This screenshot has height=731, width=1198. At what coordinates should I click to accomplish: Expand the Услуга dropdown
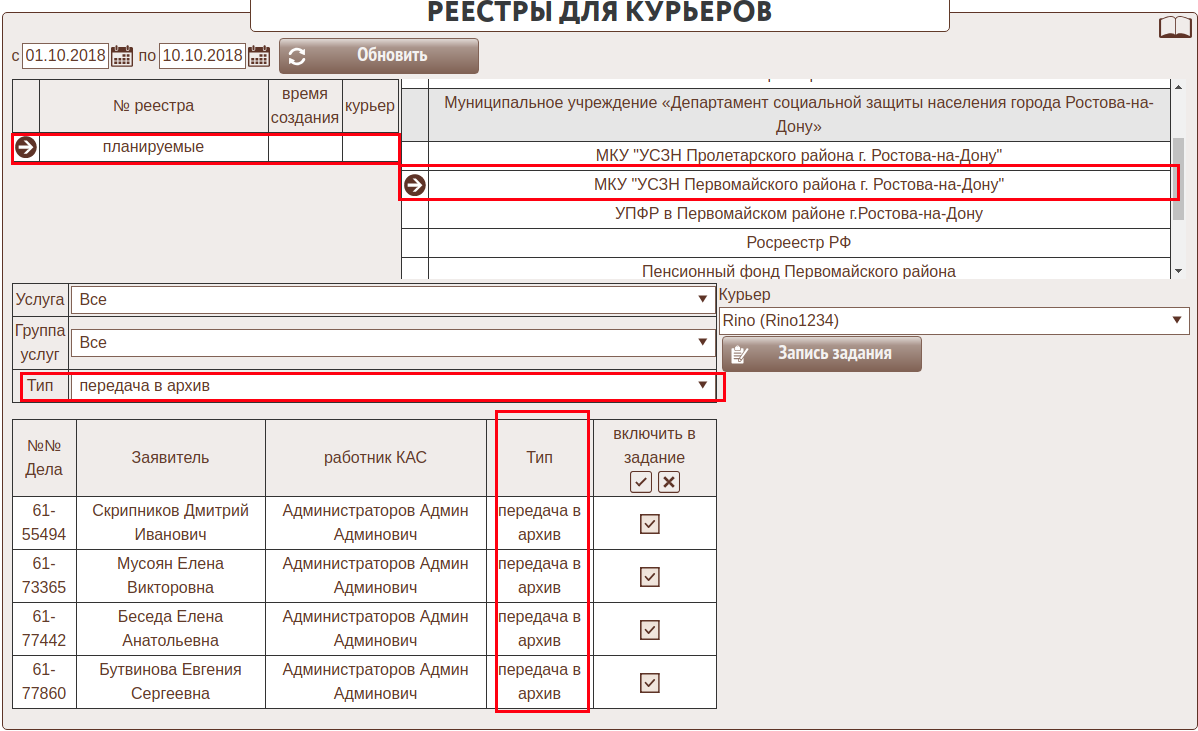(392, 300)
